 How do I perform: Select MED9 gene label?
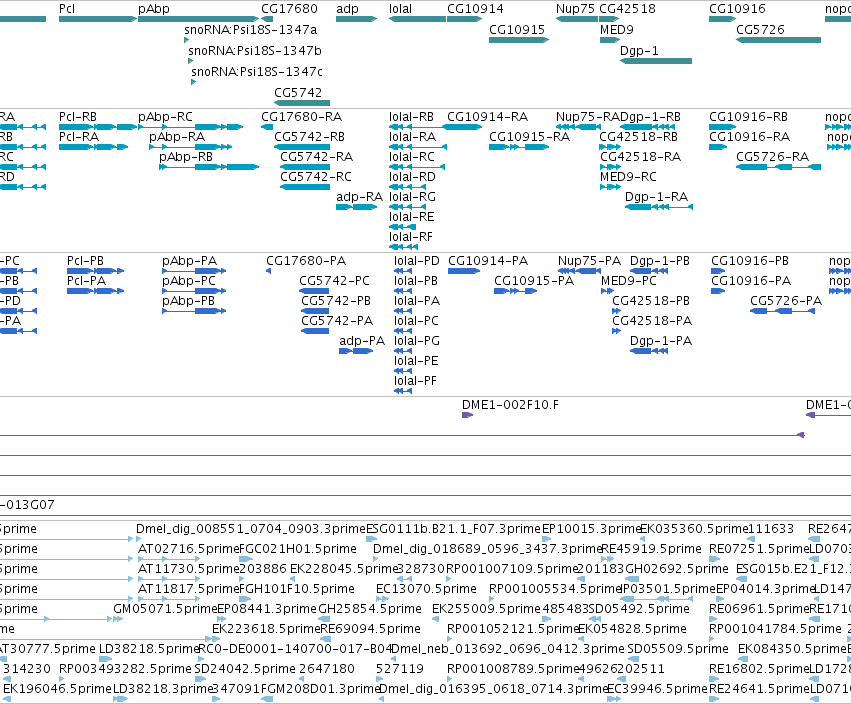point(617,29)
